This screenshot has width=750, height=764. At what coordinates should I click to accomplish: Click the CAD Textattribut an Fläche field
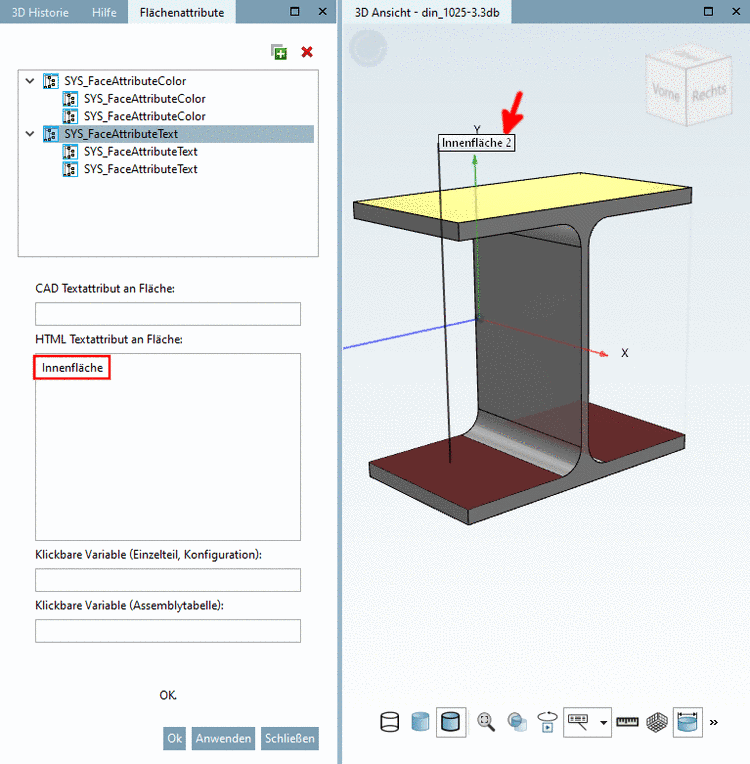(168, 314)
